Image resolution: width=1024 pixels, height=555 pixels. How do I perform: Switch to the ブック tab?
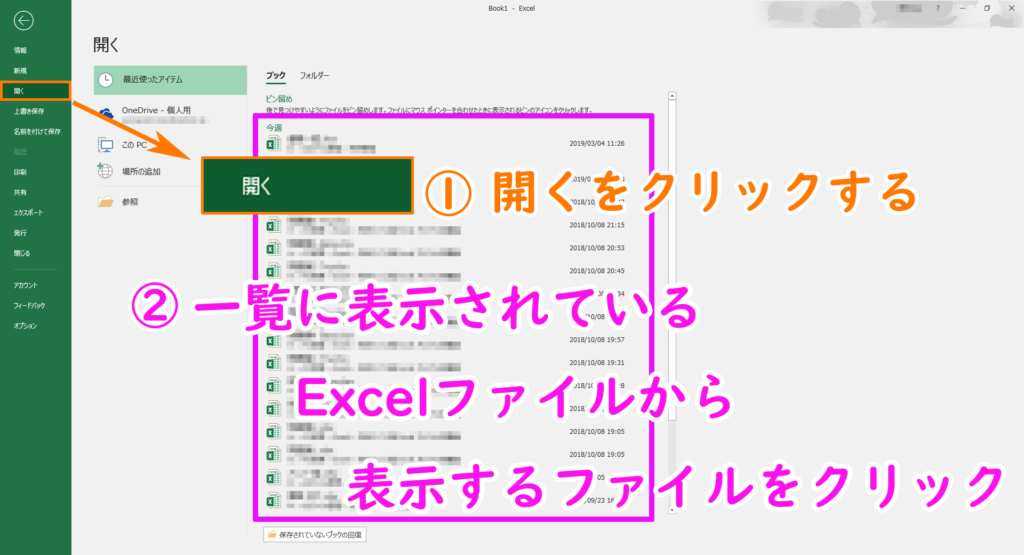pyautogui.click(x=276, y=76)
